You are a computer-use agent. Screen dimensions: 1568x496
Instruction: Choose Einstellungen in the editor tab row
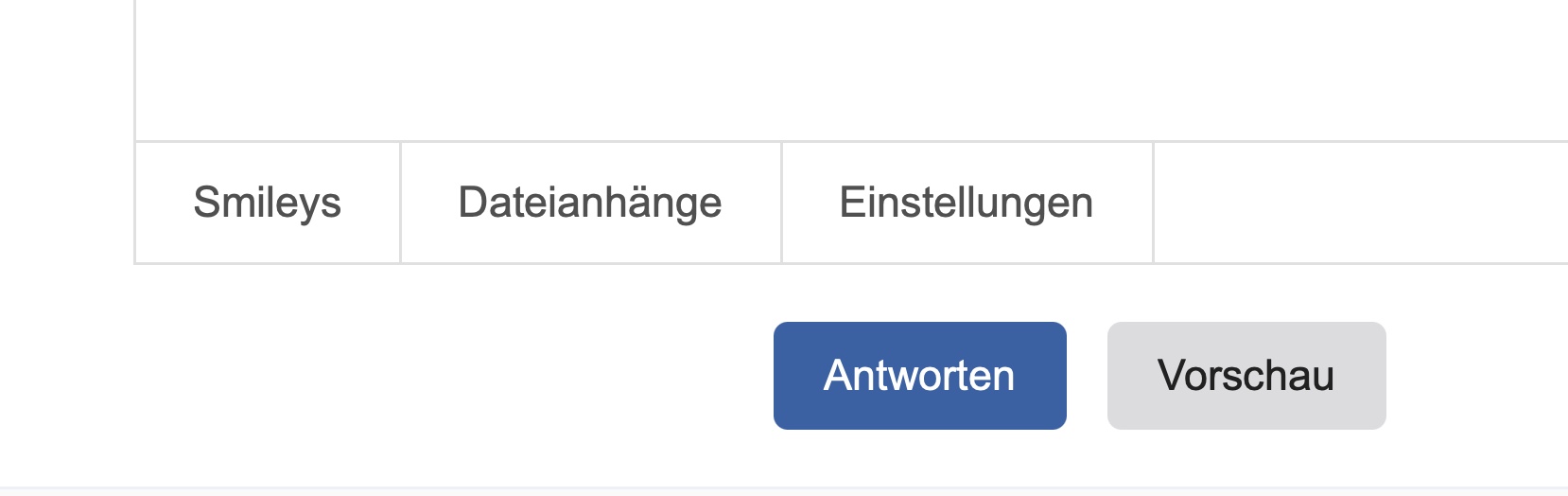967,203
